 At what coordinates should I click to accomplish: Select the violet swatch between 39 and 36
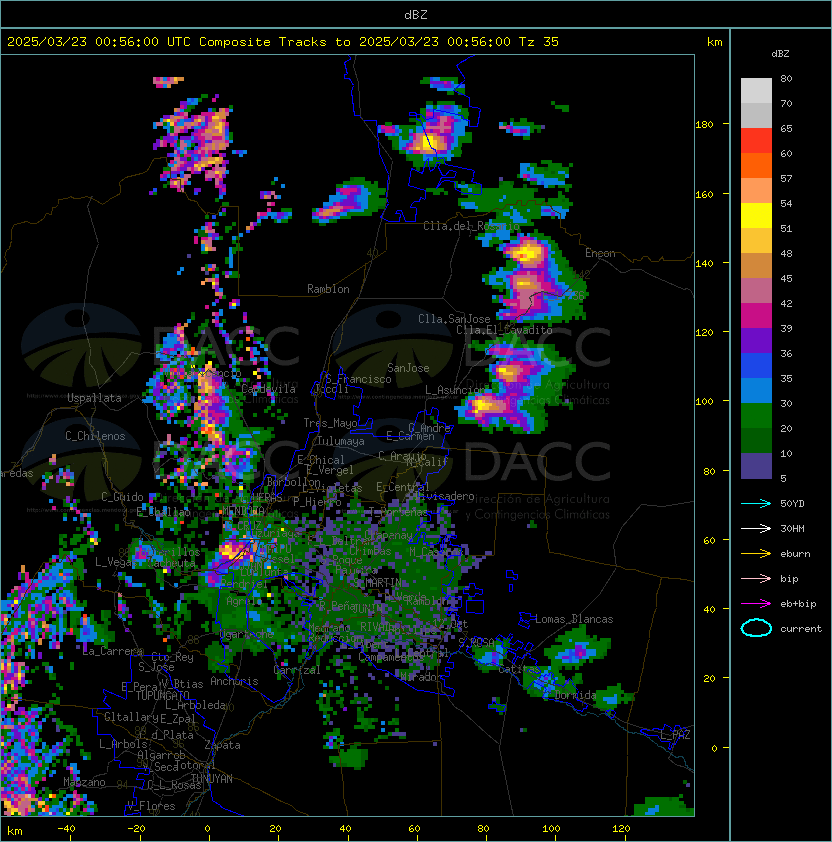click(756, 341)
